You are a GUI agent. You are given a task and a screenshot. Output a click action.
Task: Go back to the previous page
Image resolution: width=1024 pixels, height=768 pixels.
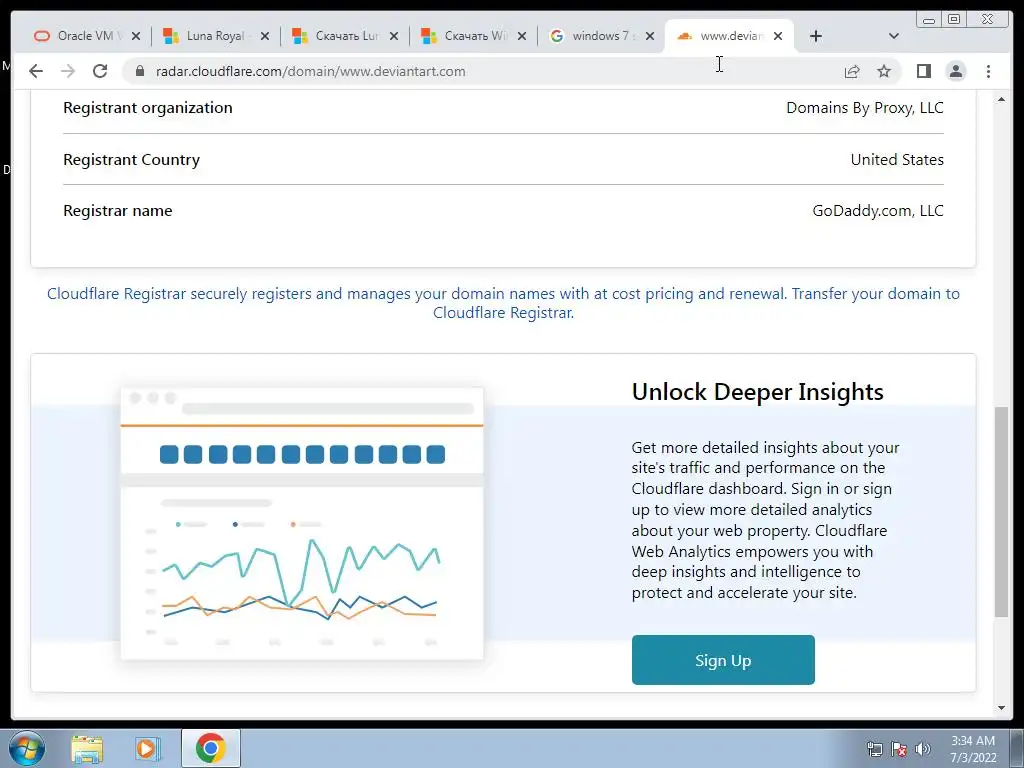[36, 71]
